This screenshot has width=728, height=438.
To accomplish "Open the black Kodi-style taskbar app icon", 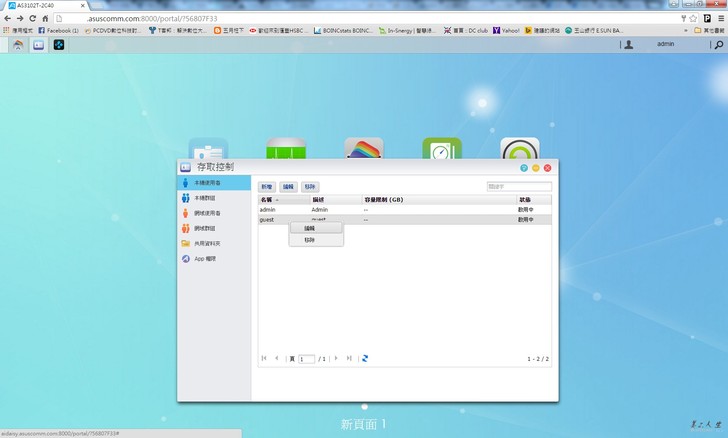I will point(59,45).
